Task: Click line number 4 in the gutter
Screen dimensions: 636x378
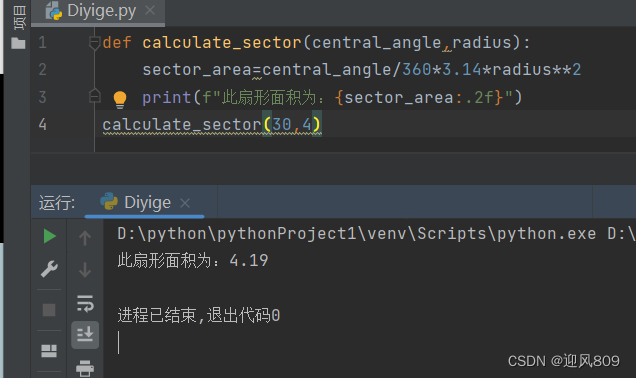Action: click(43, 124)
